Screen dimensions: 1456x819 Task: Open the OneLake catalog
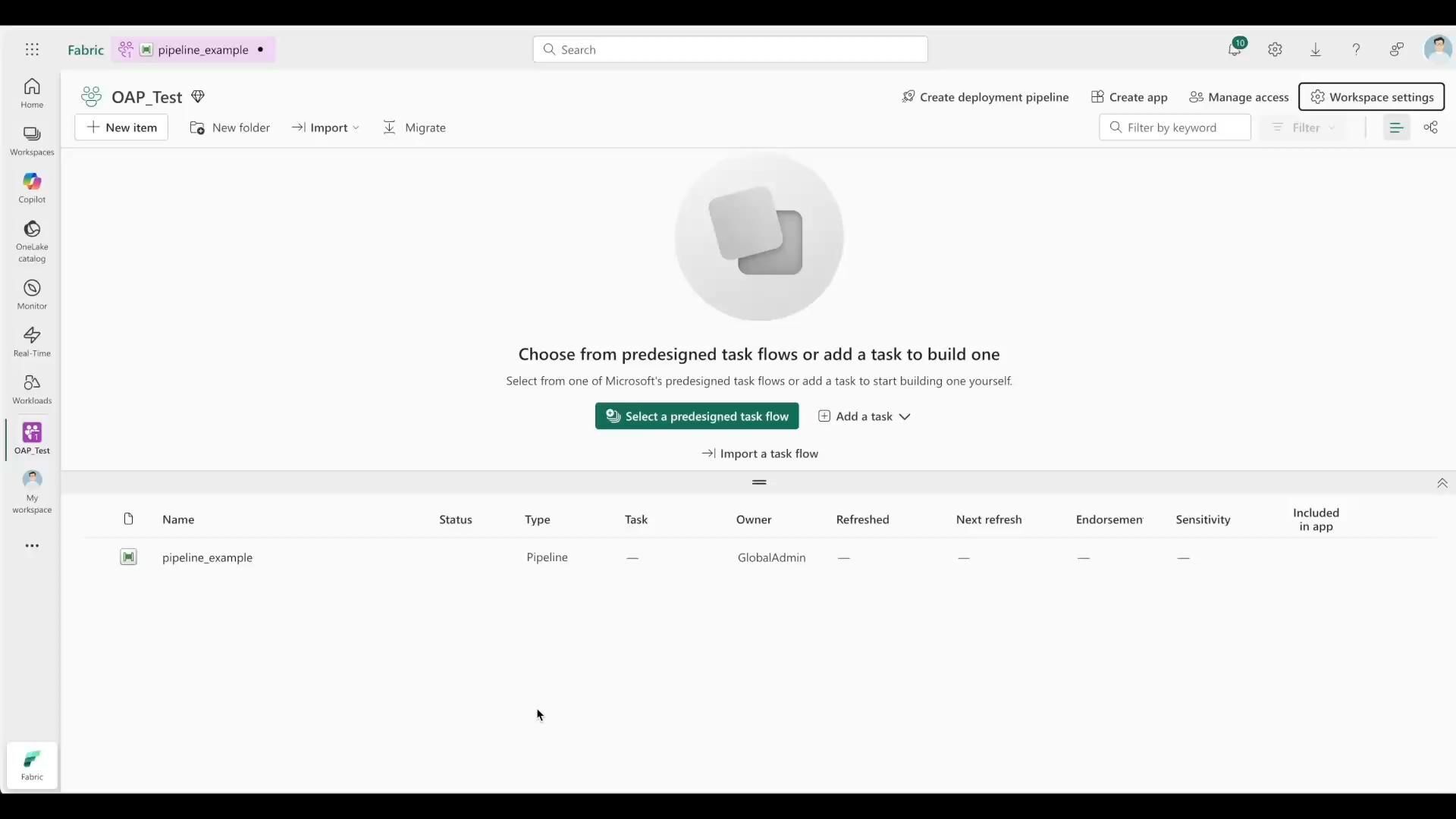[32, 240]
